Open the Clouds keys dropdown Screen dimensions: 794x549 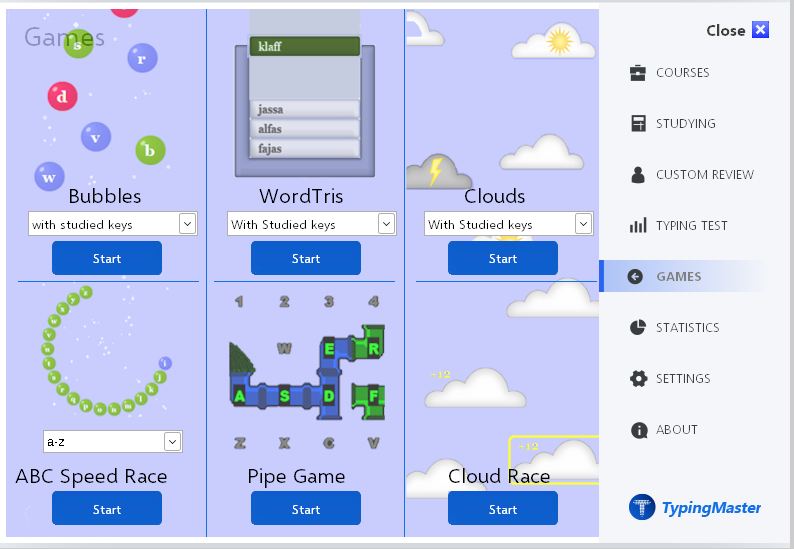point(508,224)
